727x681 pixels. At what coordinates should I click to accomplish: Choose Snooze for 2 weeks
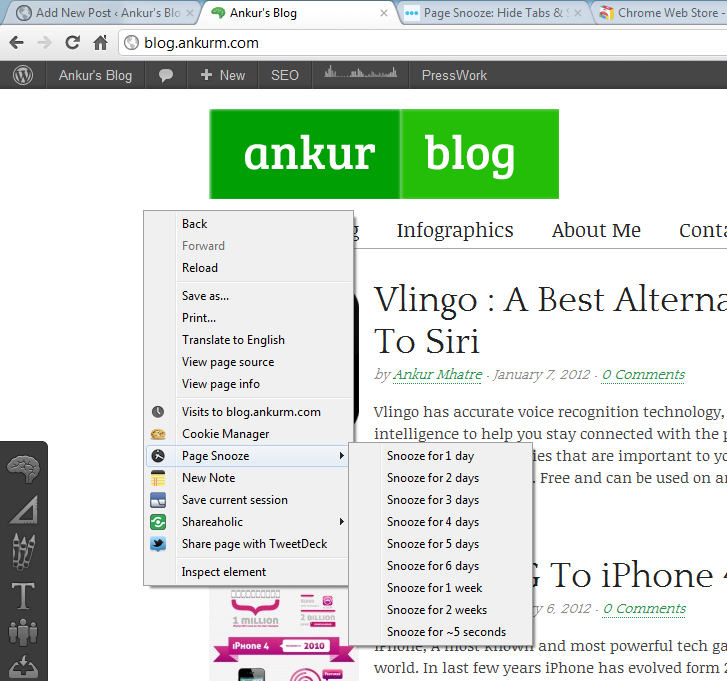(x=440, y=610)
